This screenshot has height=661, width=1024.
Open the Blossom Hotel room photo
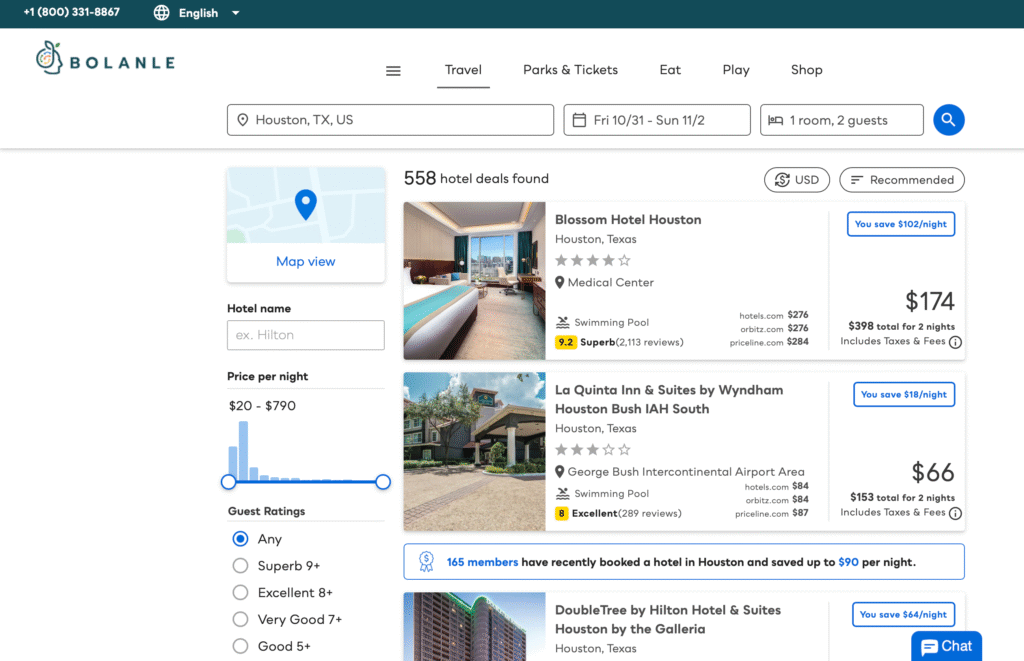475,281
